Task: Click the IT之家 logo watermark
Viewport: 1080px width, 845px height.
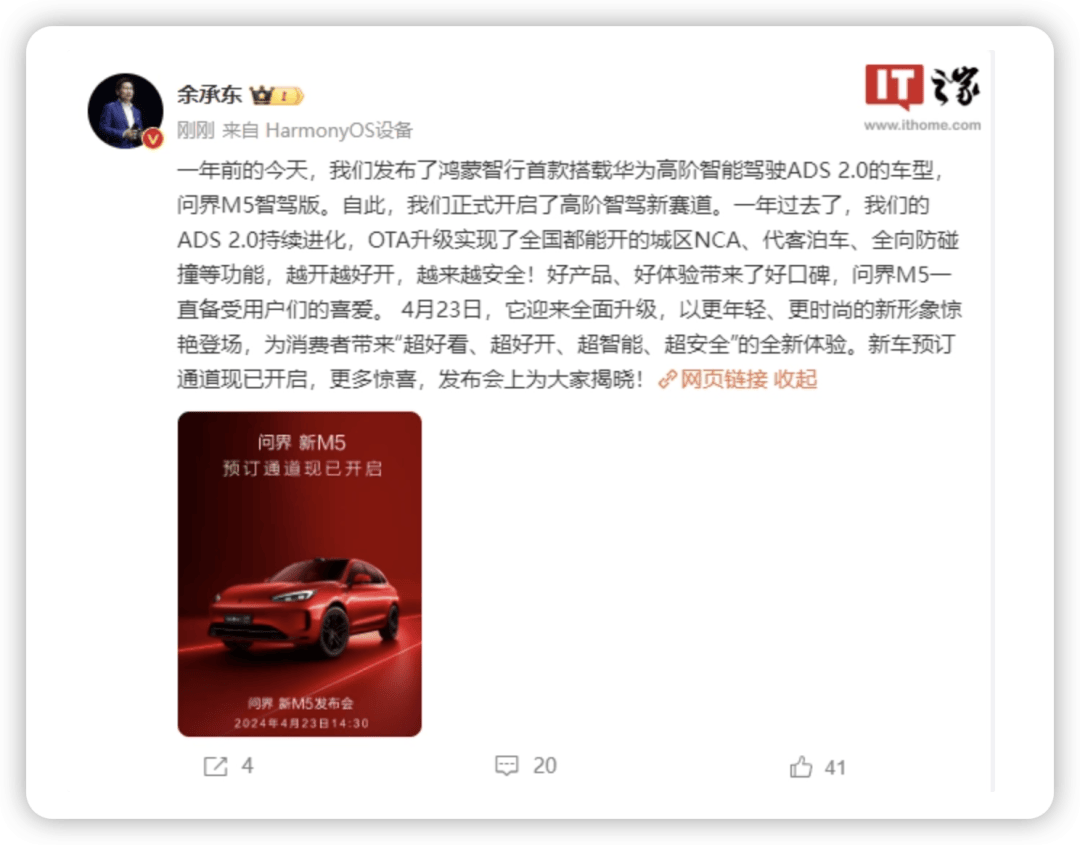Action: [x=922, y=87]
